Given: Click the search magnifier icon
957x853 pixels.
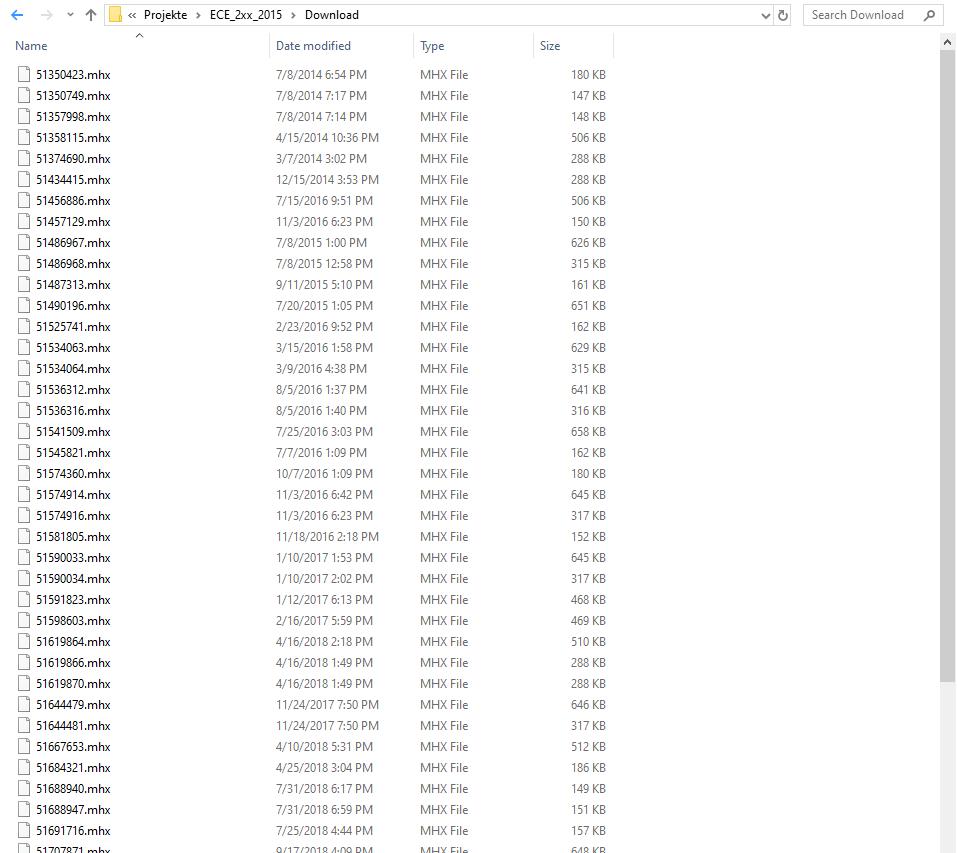Looking at the screenshot, I should (929, 15).
